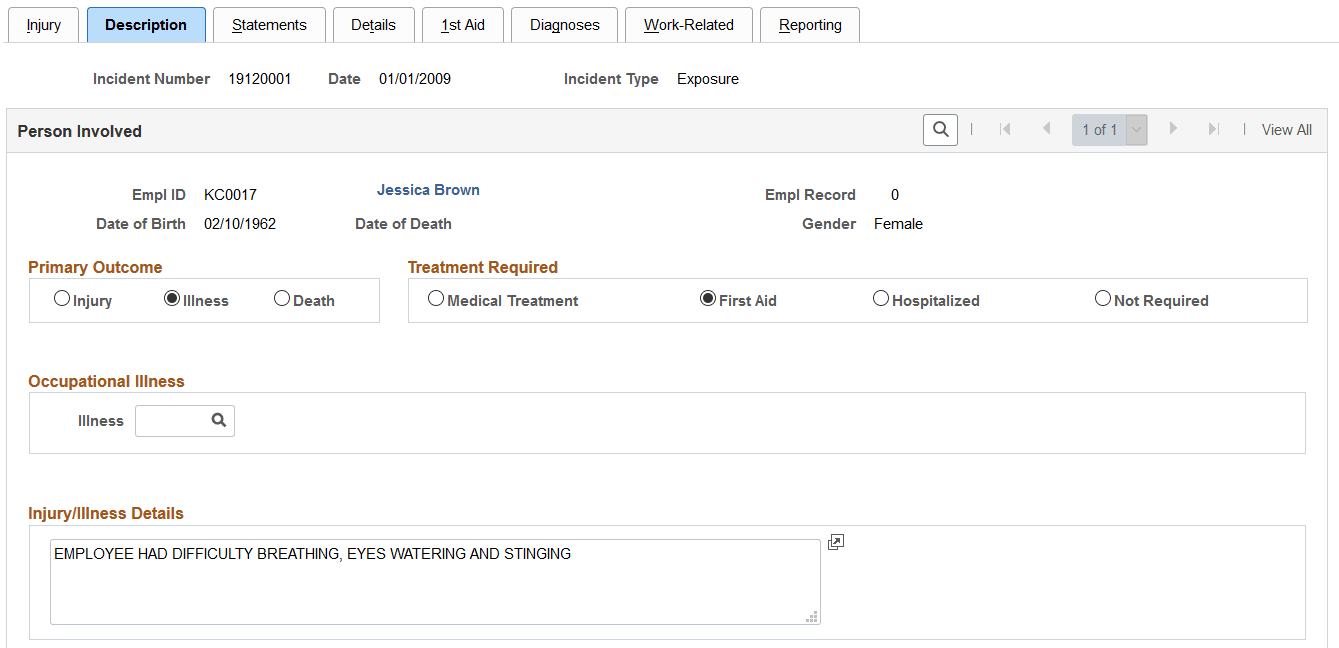Select Medical Treatment as treatment required

tap(435, 297)
